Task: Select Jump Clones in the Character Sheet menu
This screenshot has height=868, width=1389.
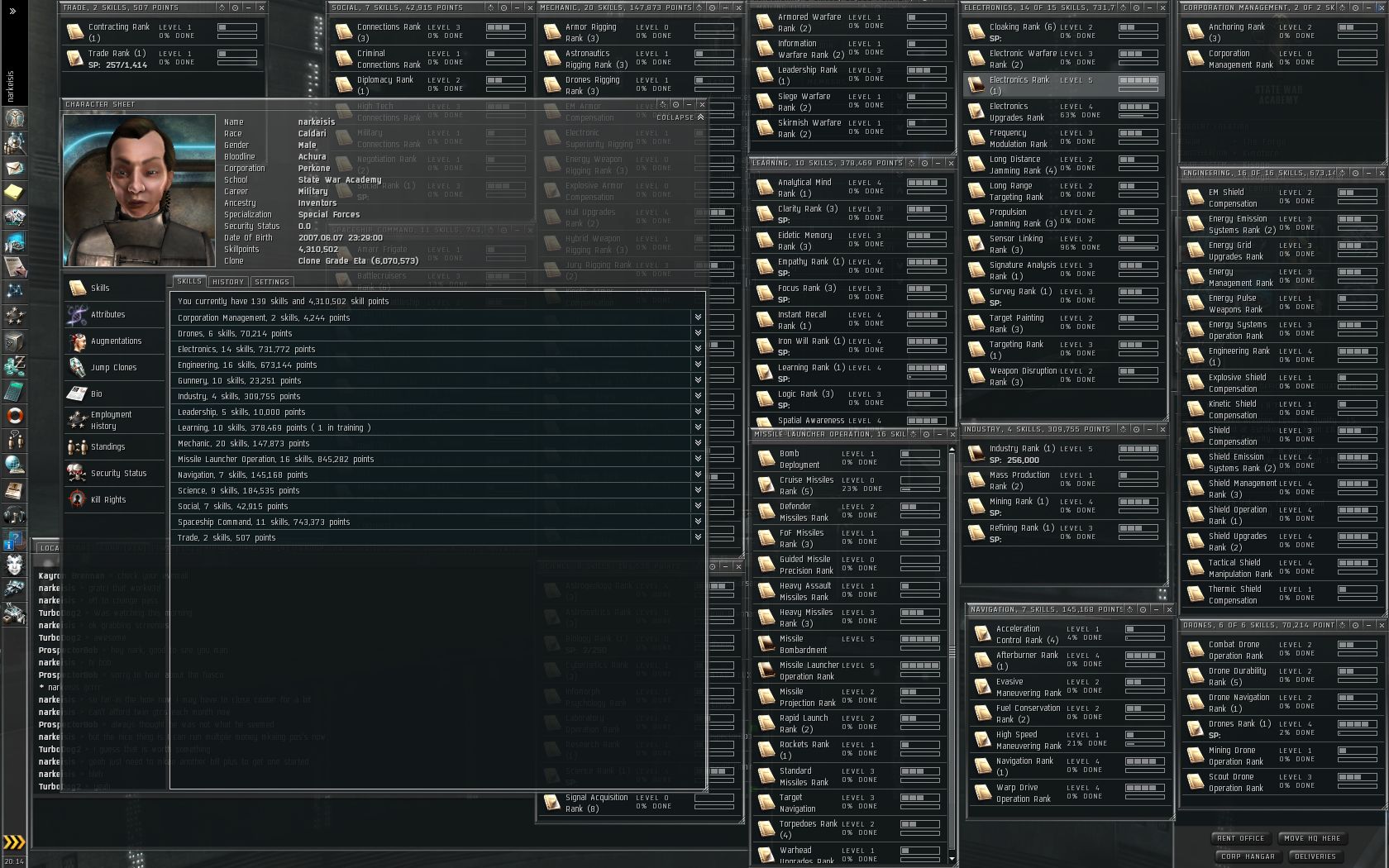Action: pyautogui.click(x=115, y=367)
